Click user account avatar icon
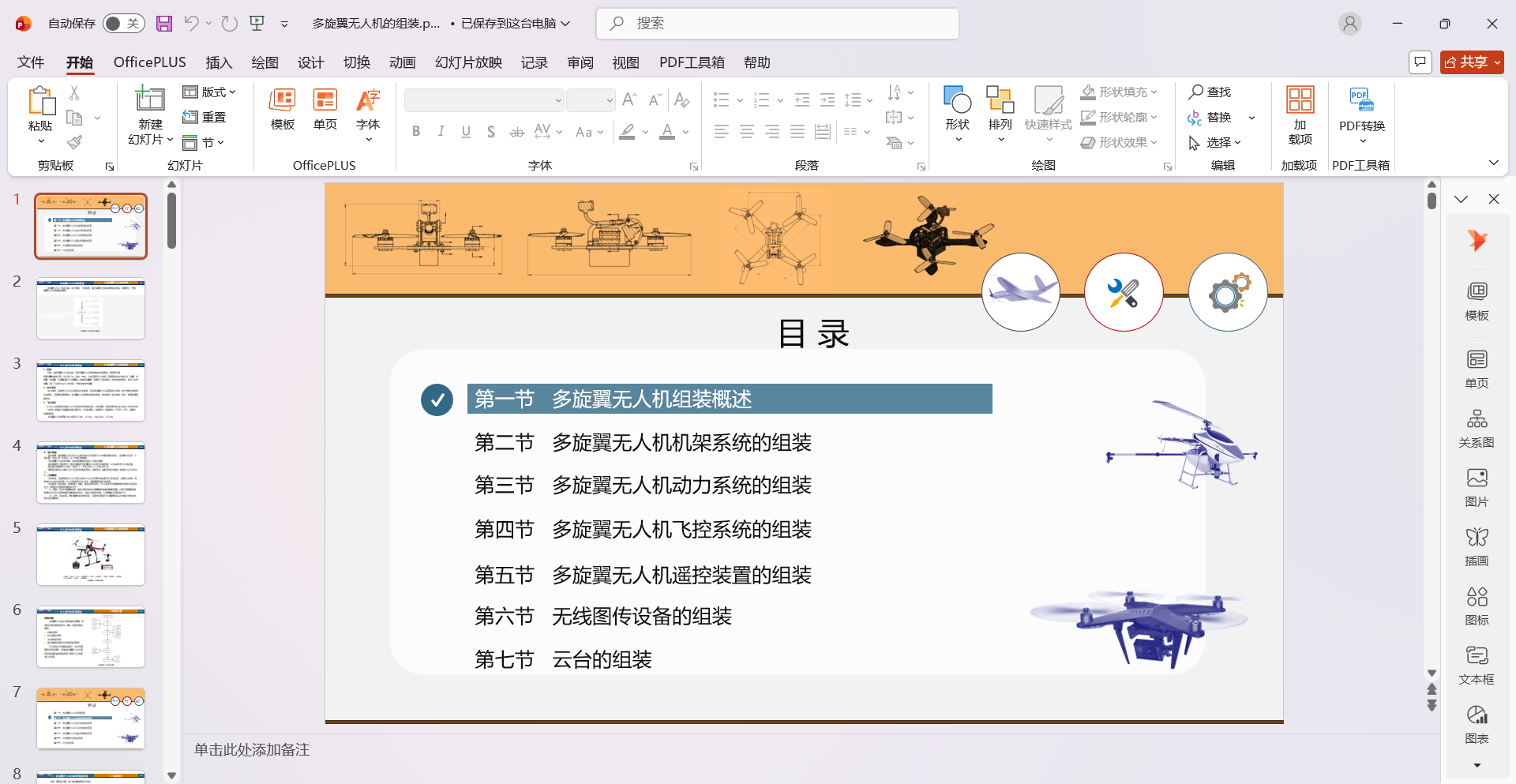The height and width of the screenshot is (784, 1516). pos(1350,24)
